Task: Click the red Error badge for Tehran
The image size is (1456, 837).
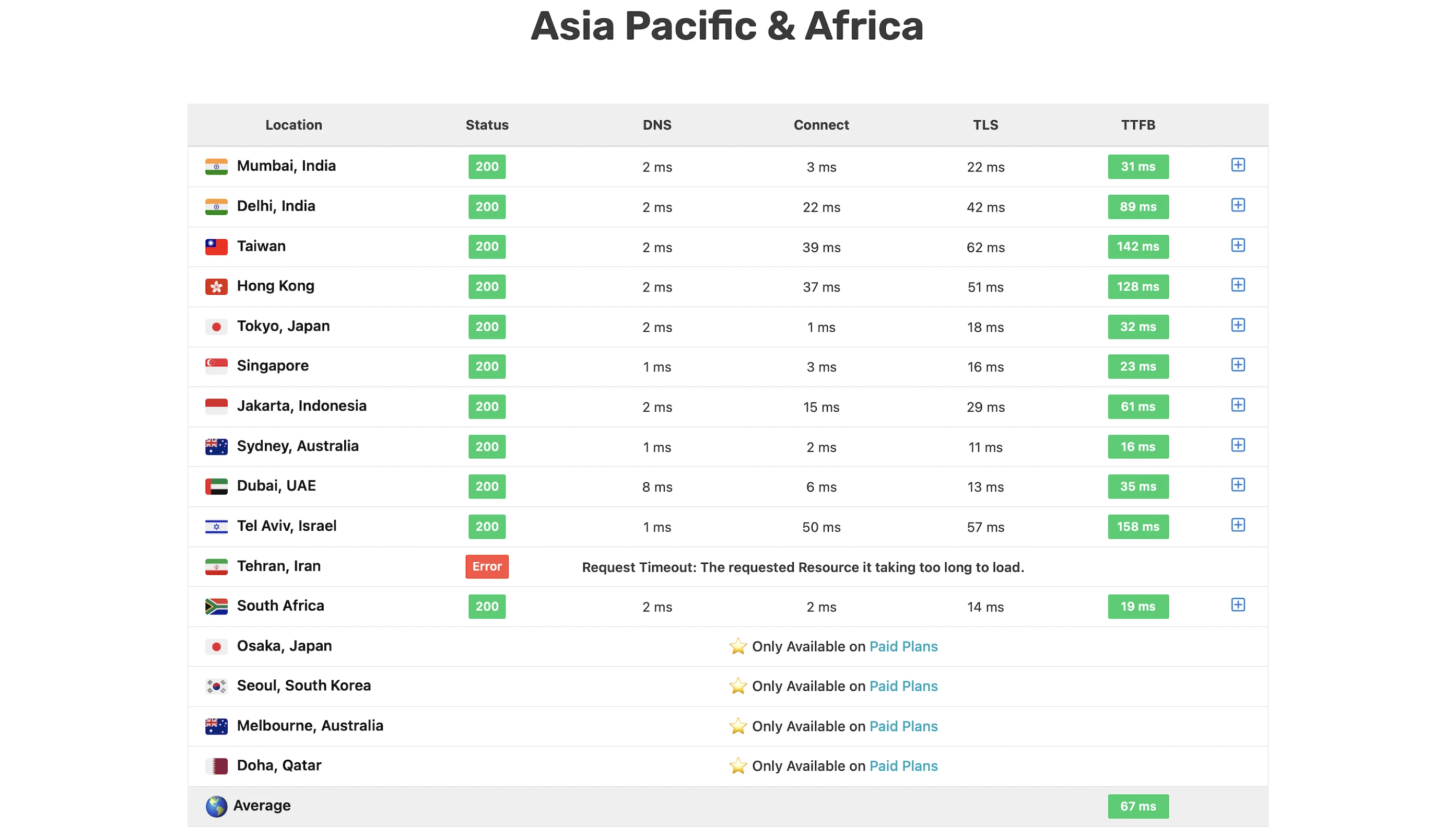Action: click(x=487, y=566)
